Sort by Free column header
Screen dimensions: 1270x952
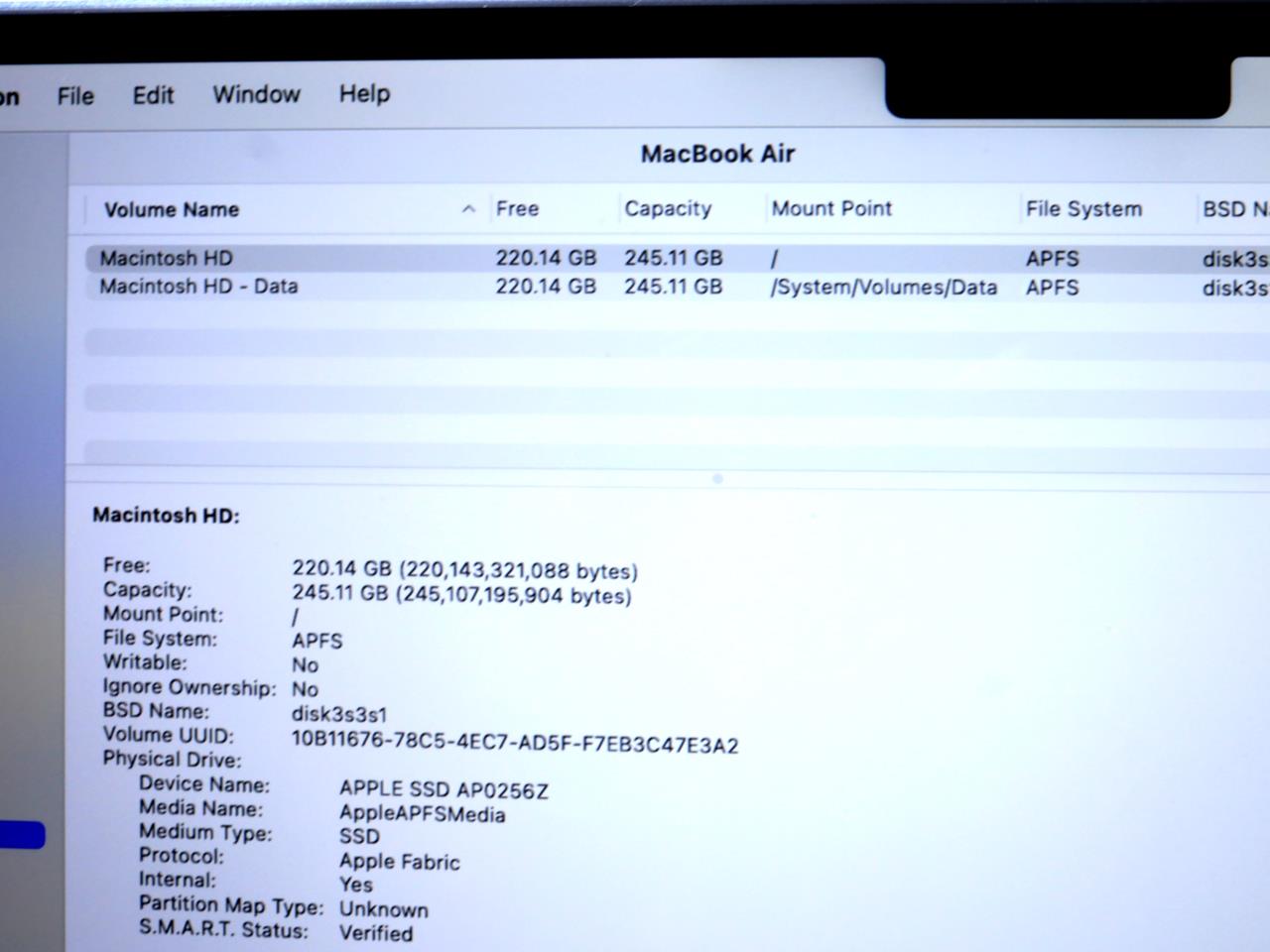(x=517, y=208)
